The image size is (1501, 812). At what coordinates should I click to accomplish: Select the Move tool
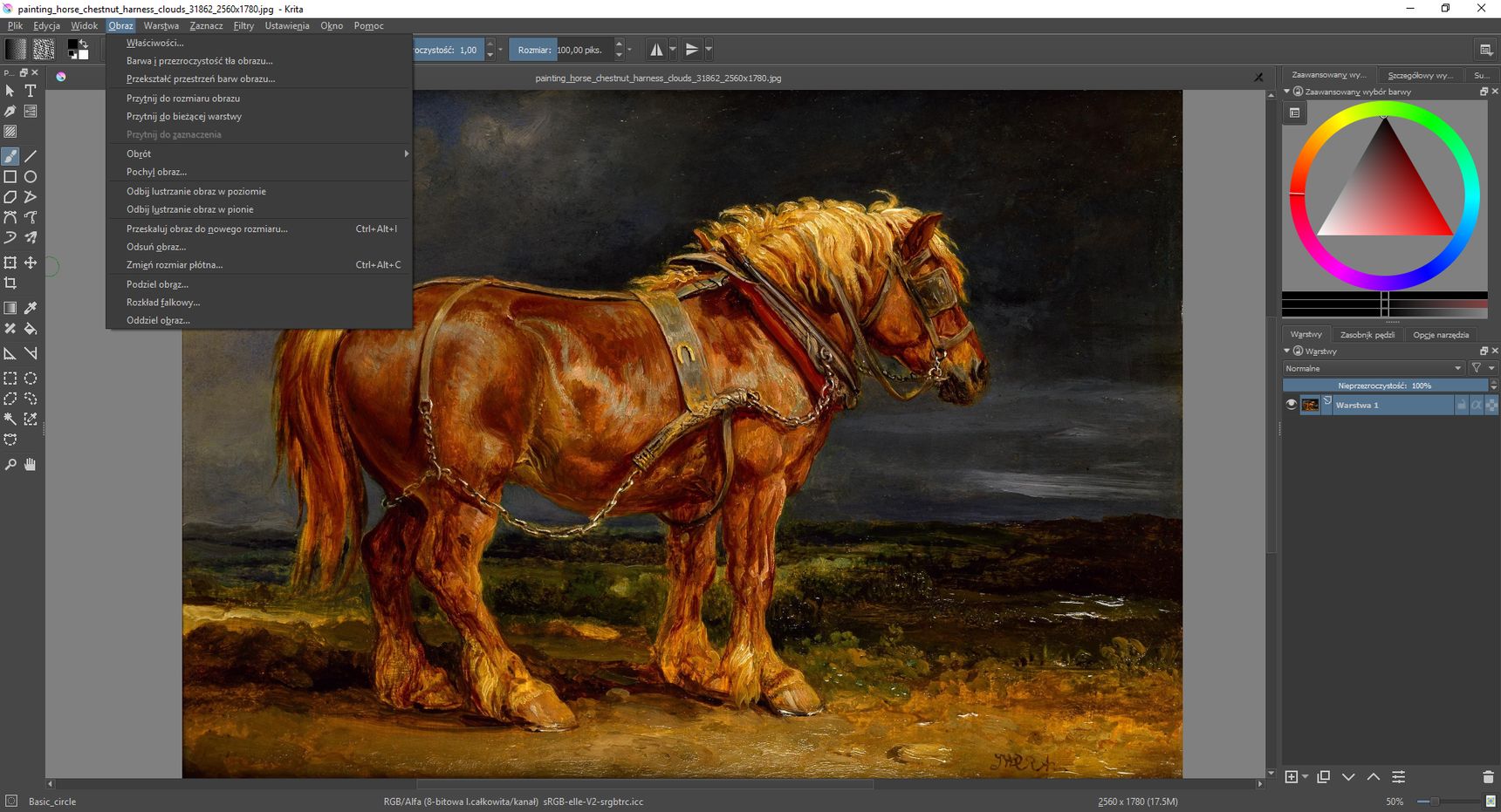(x=31, y=263)
